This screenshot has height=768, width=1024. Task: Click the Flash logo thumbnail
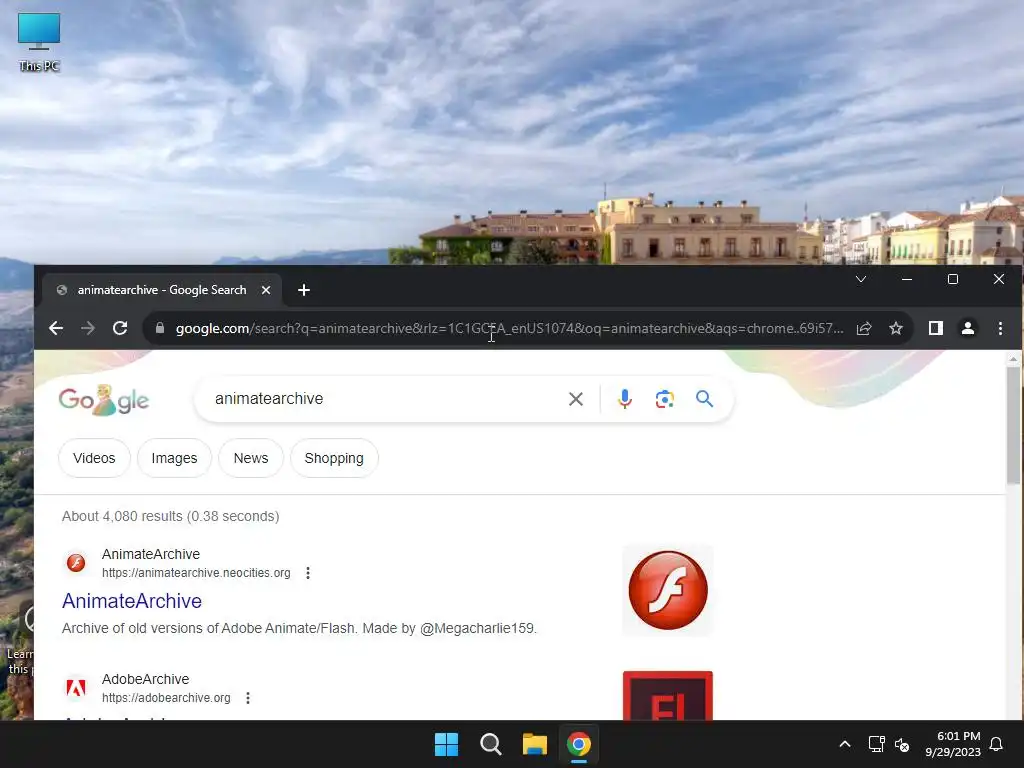tap(667, 590)
